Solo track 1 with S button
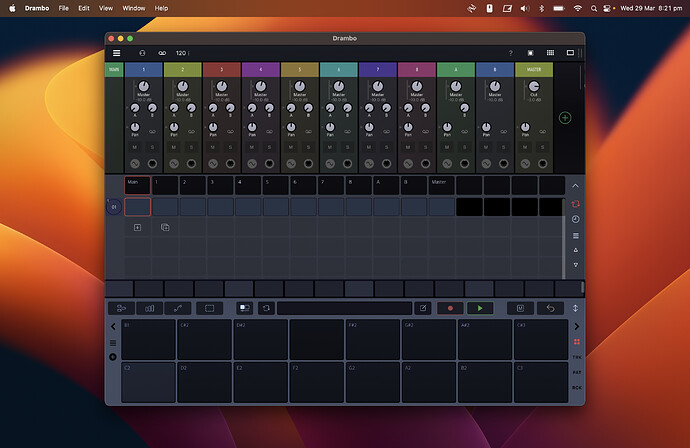The width and height of the screenshot is (690, 448). [x=152, y=147]
